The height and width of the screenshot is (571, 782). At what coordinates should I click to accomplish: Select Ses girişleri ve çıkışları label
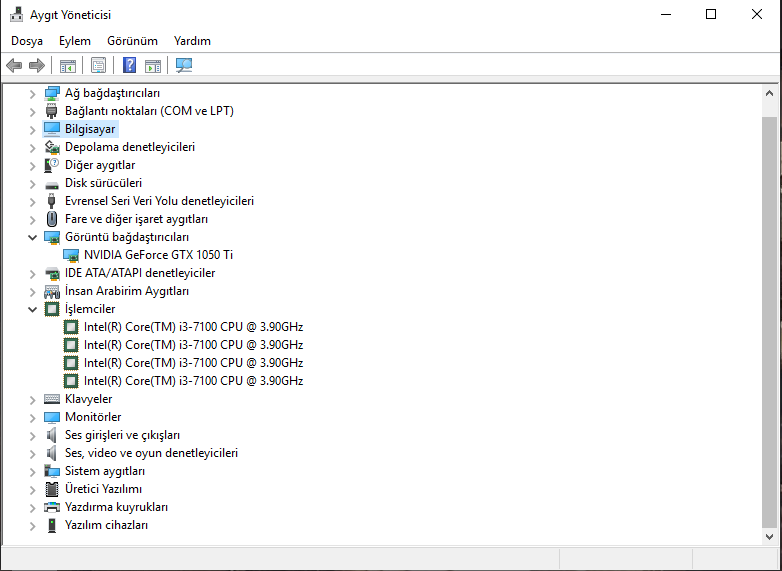(122, 435)
